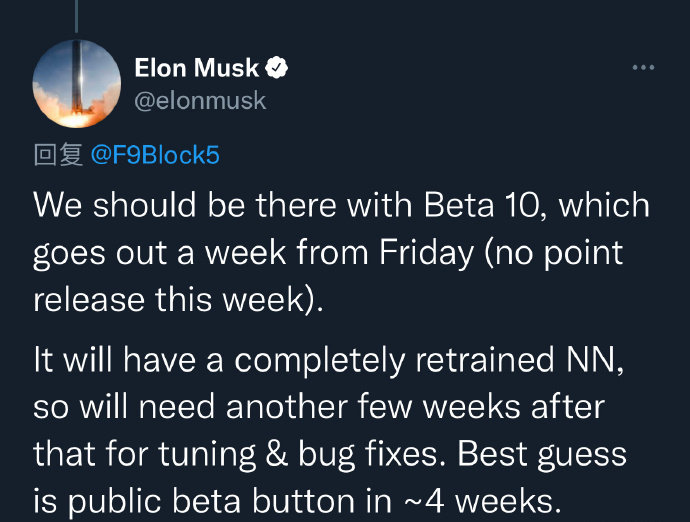Click the word Friday in the tweet text

pyautogui.click(x=426, y=254)
